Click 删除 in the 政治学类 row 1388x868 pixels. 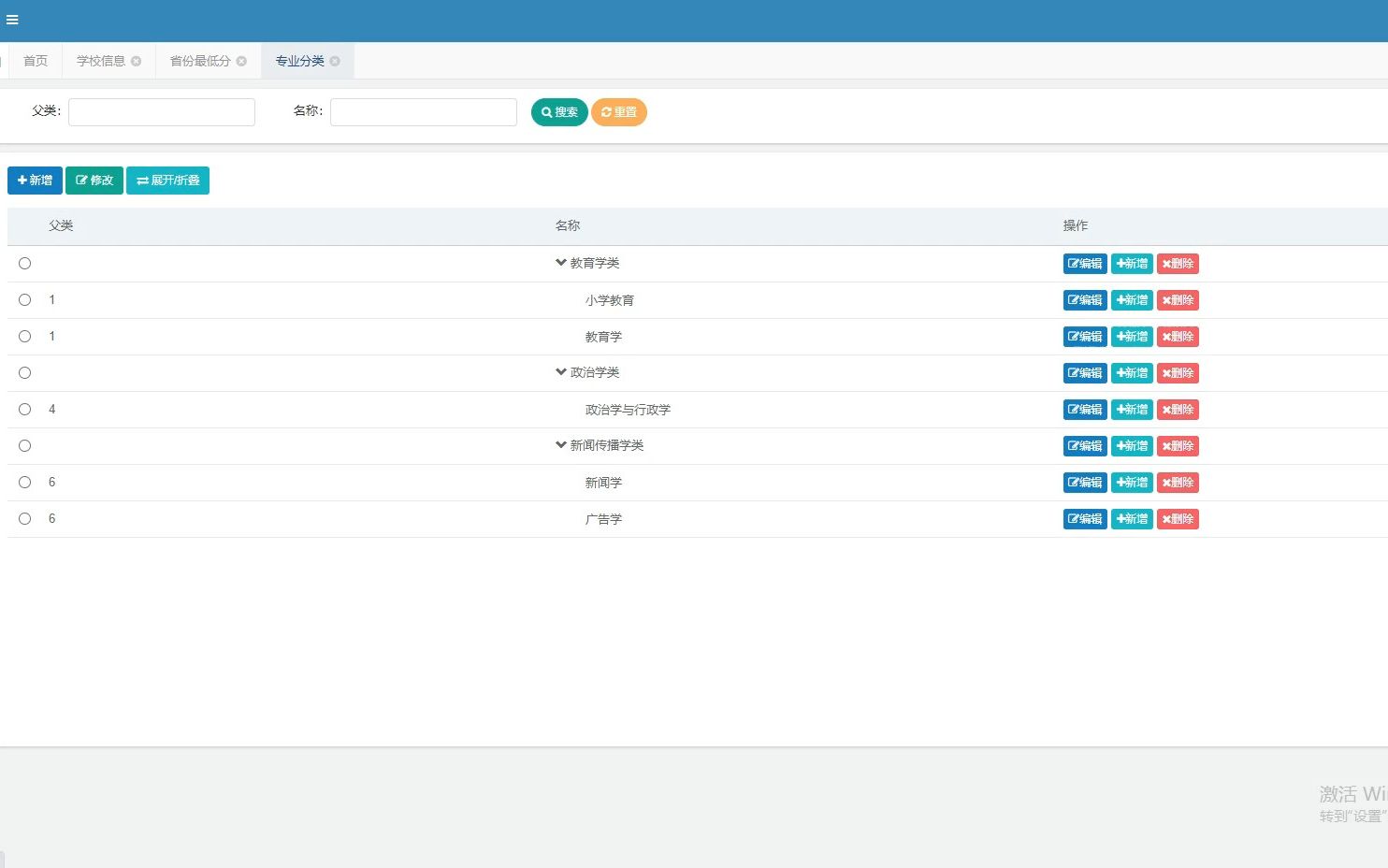click(x=1178, y=373)
